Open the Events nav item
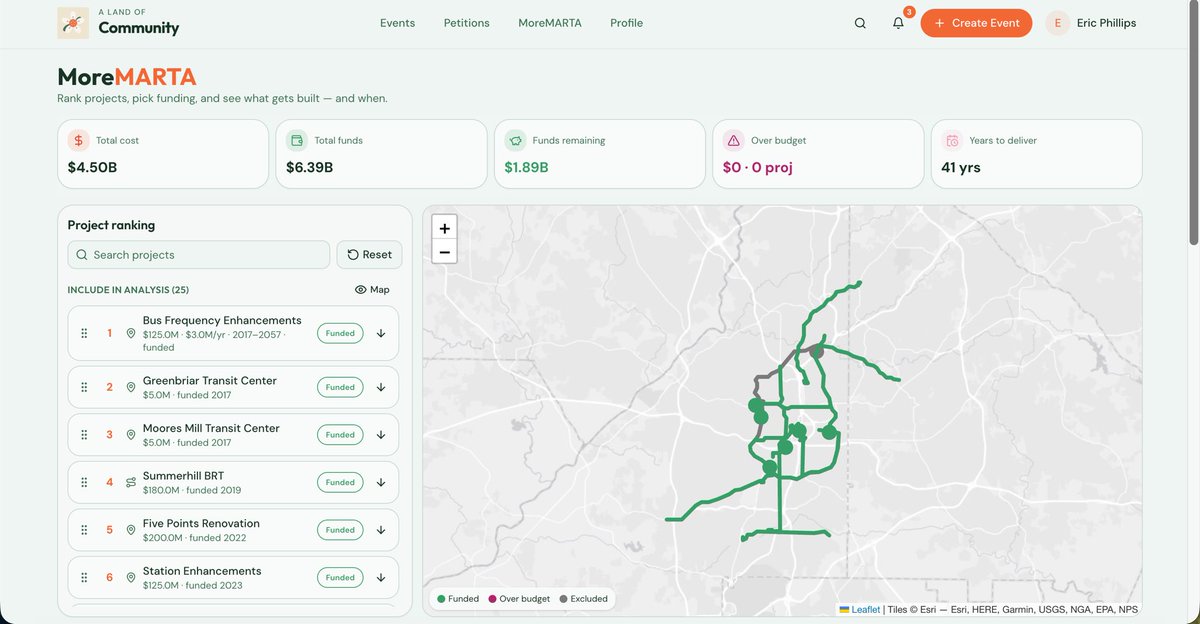The height and width of the screenshot is (624, 1200). click(397, 23)
